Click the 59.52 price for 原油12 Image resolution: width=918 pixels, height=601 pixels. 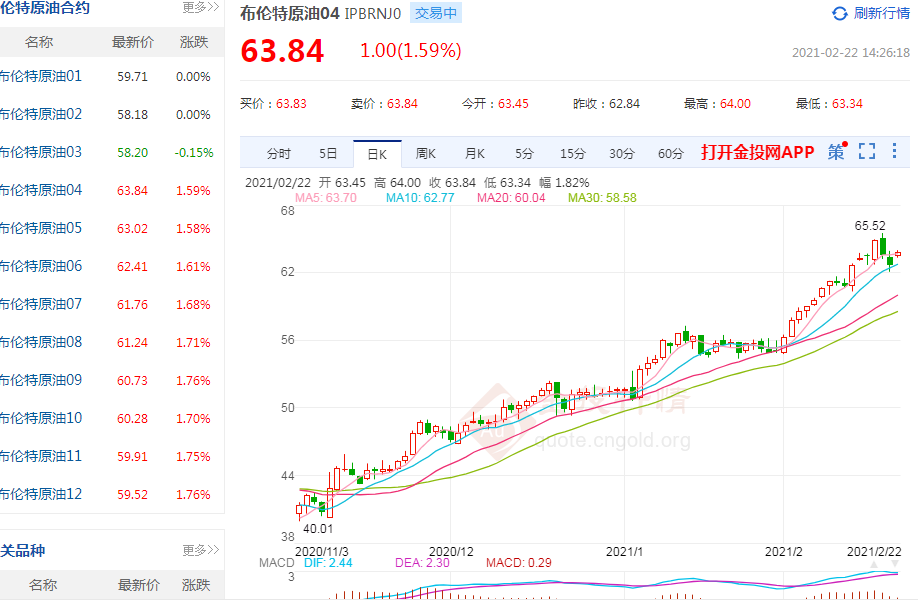pyautogui.click(x=132, y=495)
